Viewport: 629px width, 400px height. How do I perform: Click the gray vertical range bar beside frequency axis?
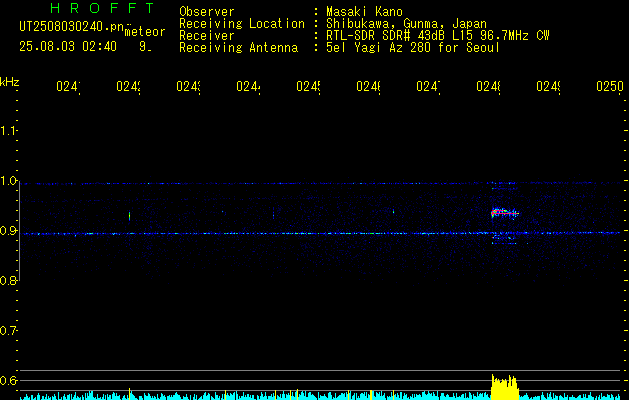[x=20, y=233]
